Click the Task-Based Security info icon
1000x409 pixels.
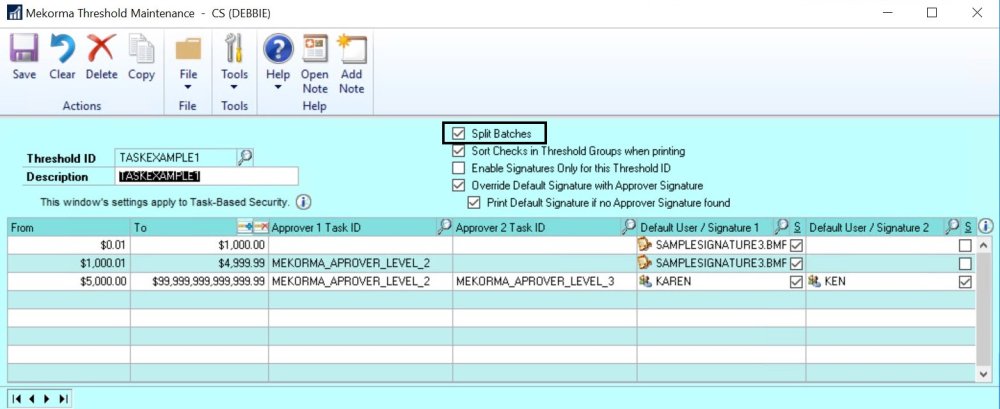tap(304, 202)
